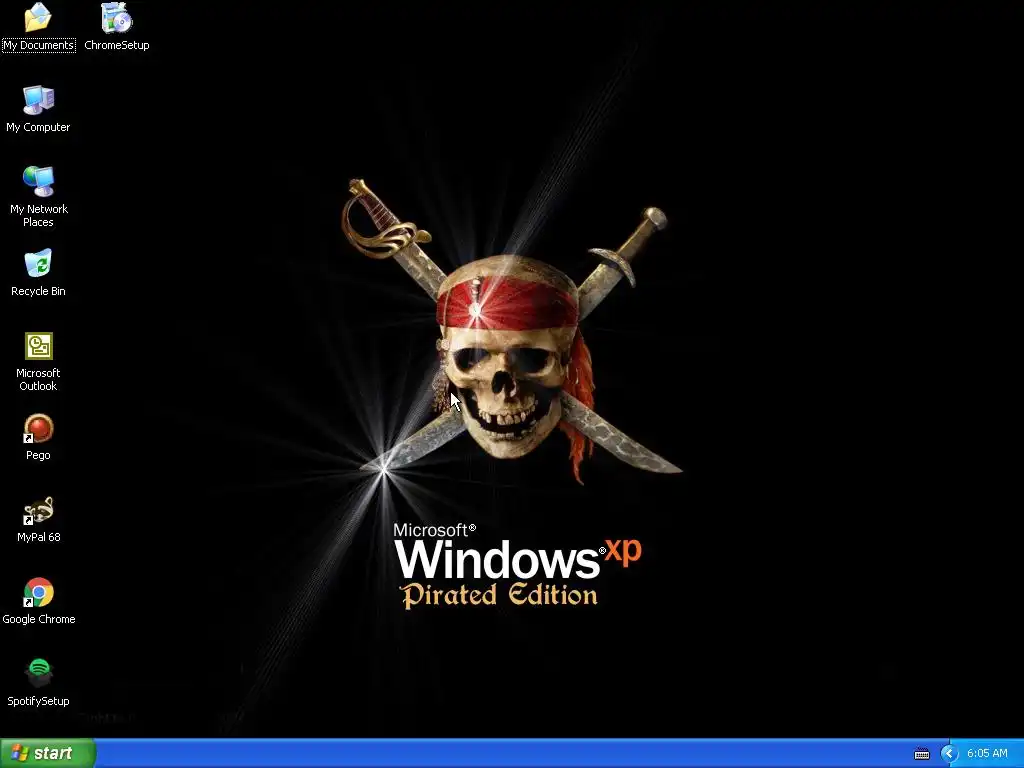Expand hidden tray icons with arrow
1024x768 pixels.
click(x=948, y=754)
